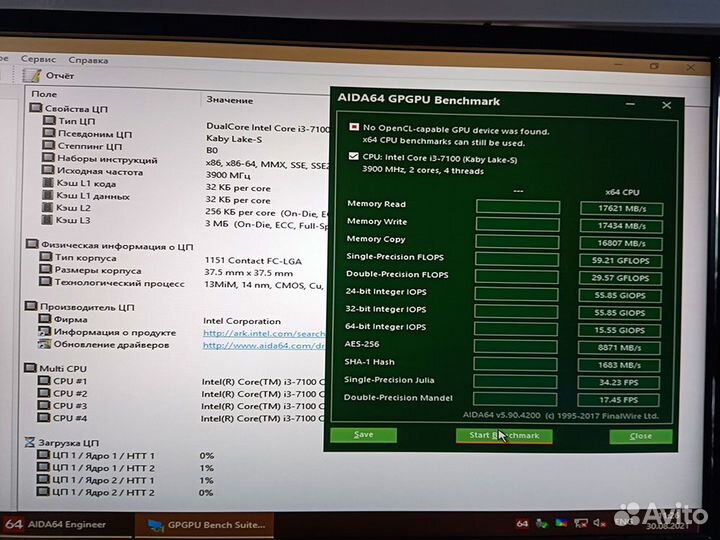Click the icon beside CPU #3
The height and width of the screenshot is (540, 720).
coord(43,405)
